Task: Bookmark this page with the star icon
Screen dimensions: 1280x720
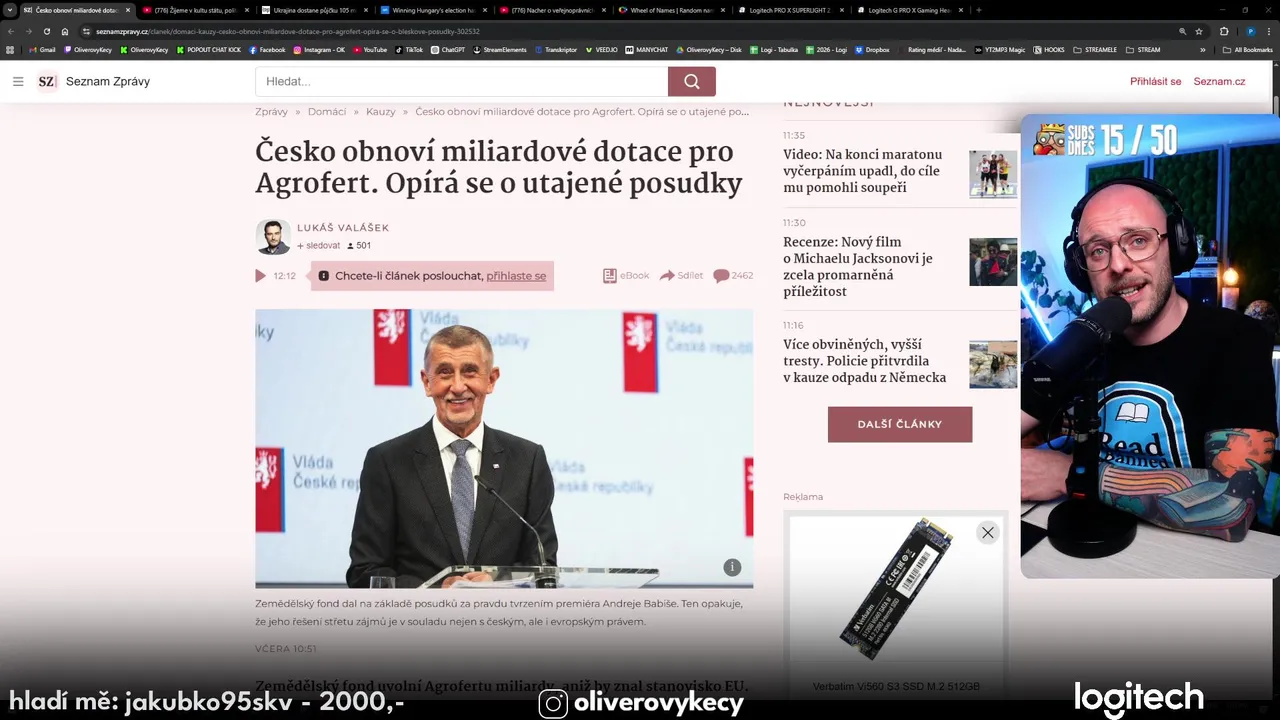Action: click(1199, 31)
